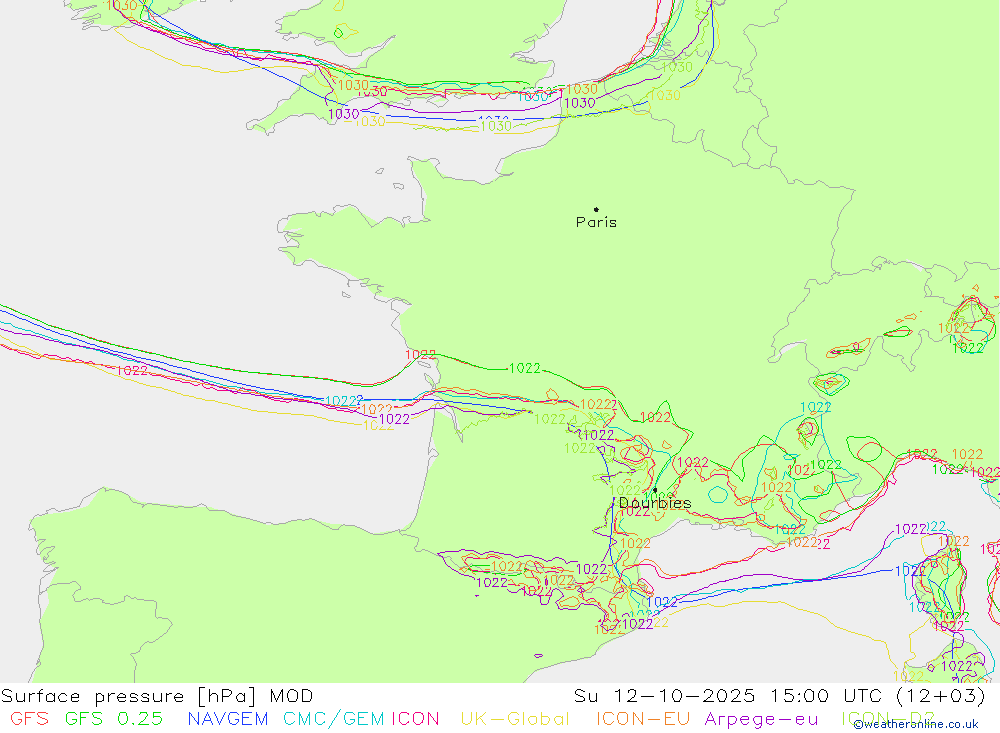The image size is (1000, 733).
Task: Select the yellow UK-Global legend entry
Action: 515,719
